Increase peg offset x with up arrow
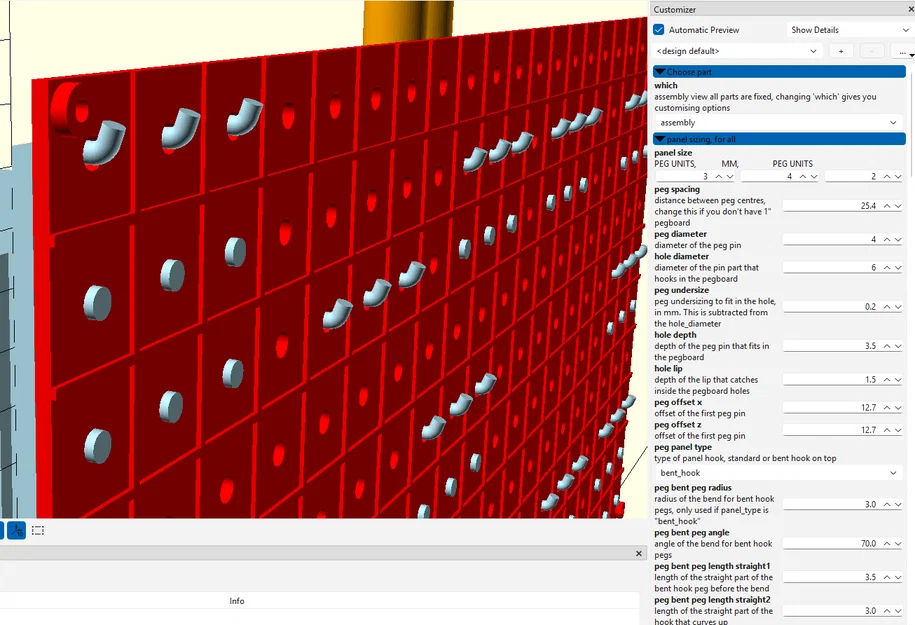The width and height of the screenshot is (915, 625). pyautogui.click(x=887, y=408)
